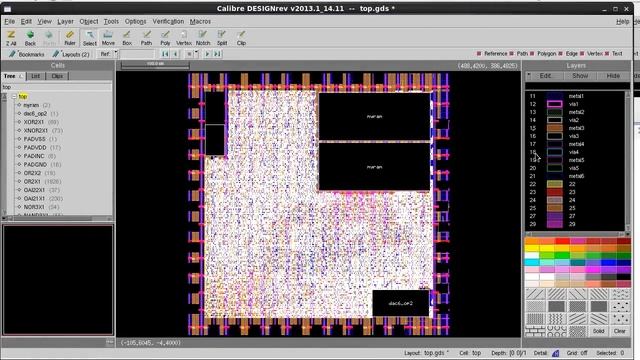This screenshot has width=640, height=360.
Task: Click the diagonal line fill pattern
Action: (535, 294)
